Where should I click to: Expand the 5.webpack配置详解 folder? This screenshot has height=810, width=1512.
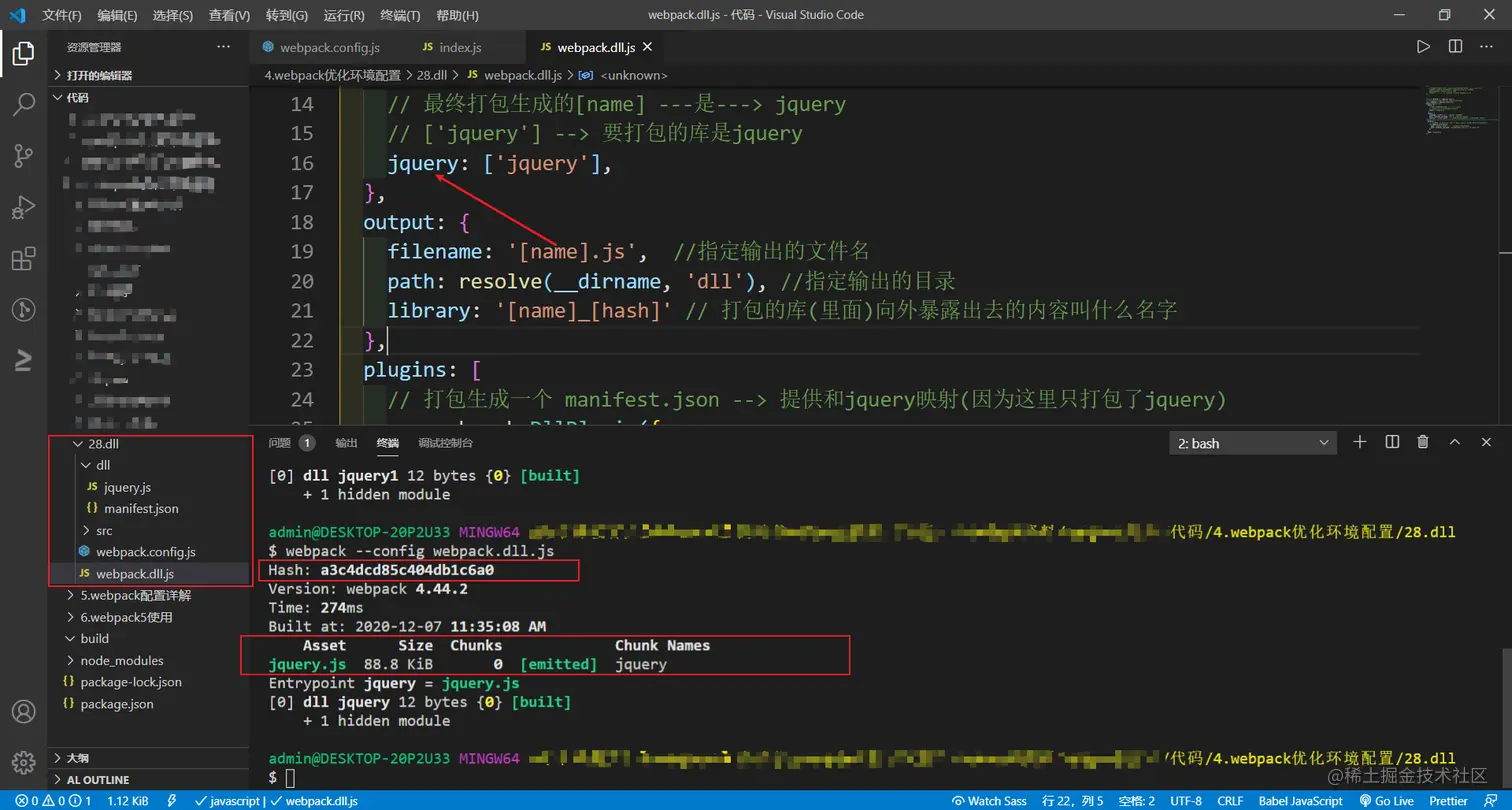tap(147, 595)
